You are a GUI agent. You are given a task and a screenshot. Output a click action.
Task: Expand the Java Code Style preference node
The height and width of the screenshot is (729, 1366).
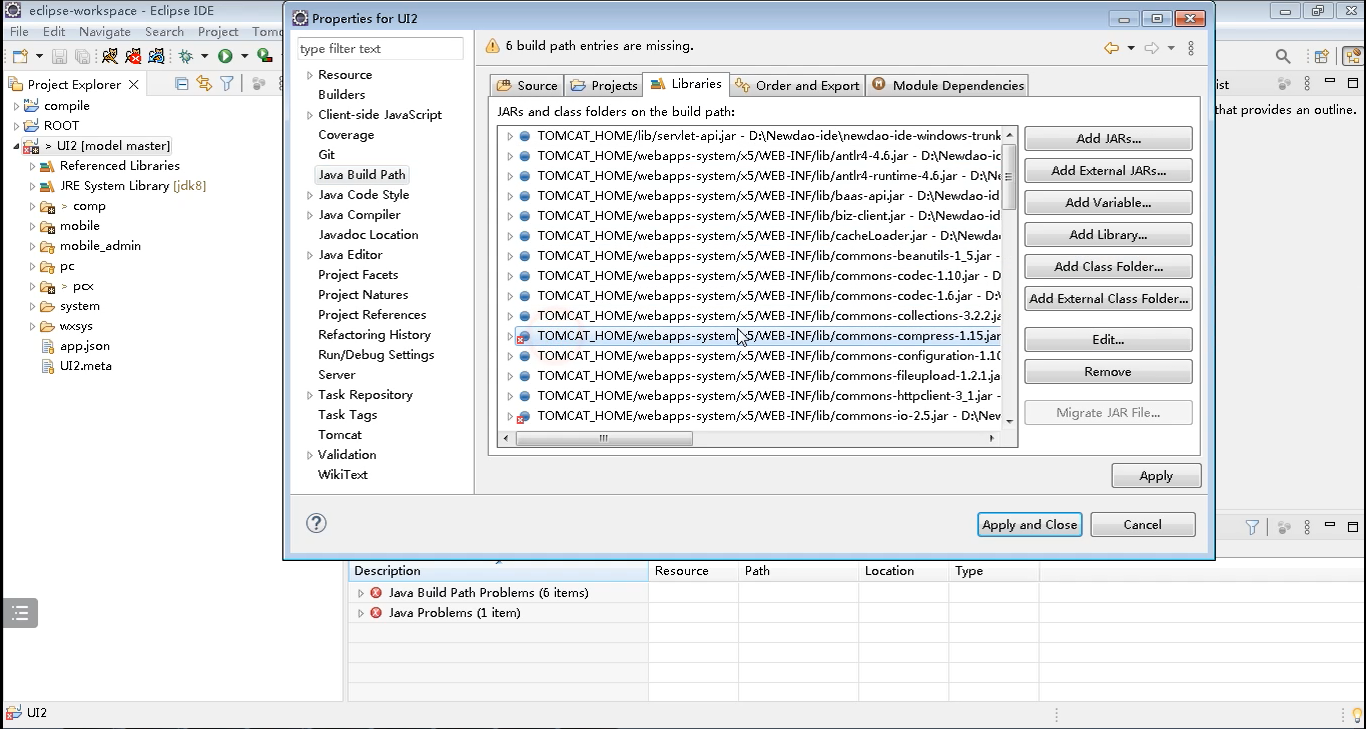[x=310, y=195]
